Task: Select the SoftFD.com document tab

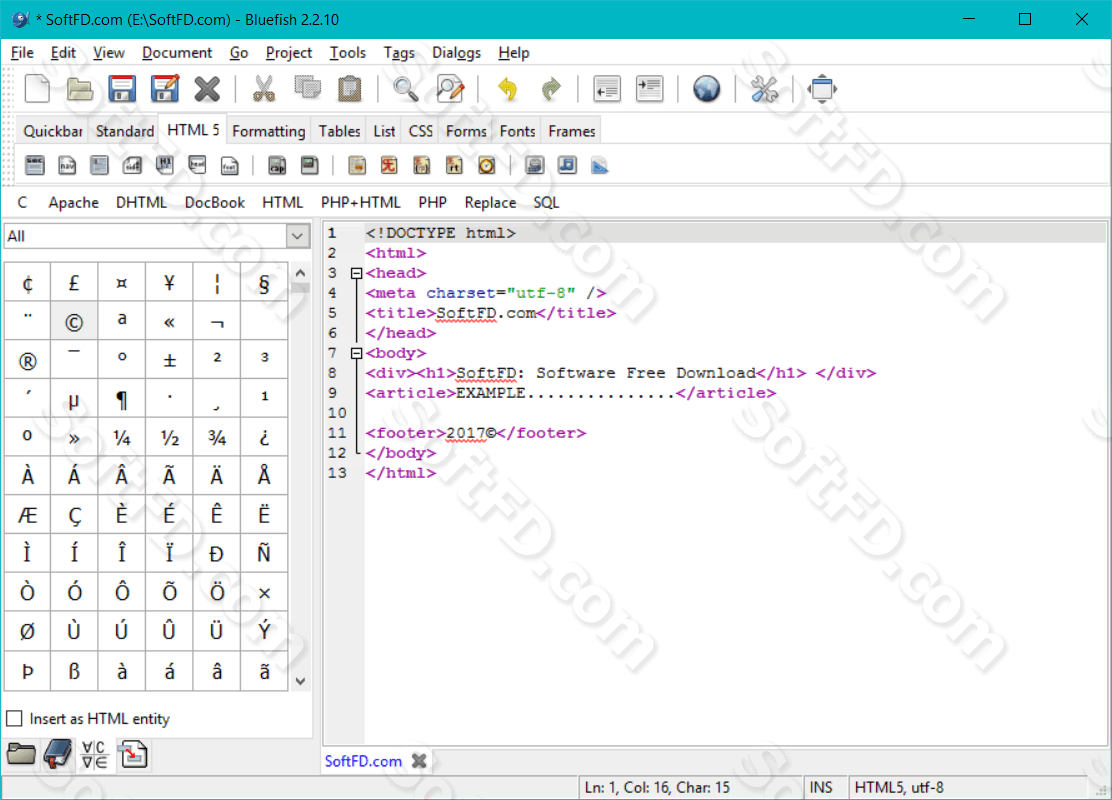Action: click(363, 761)
